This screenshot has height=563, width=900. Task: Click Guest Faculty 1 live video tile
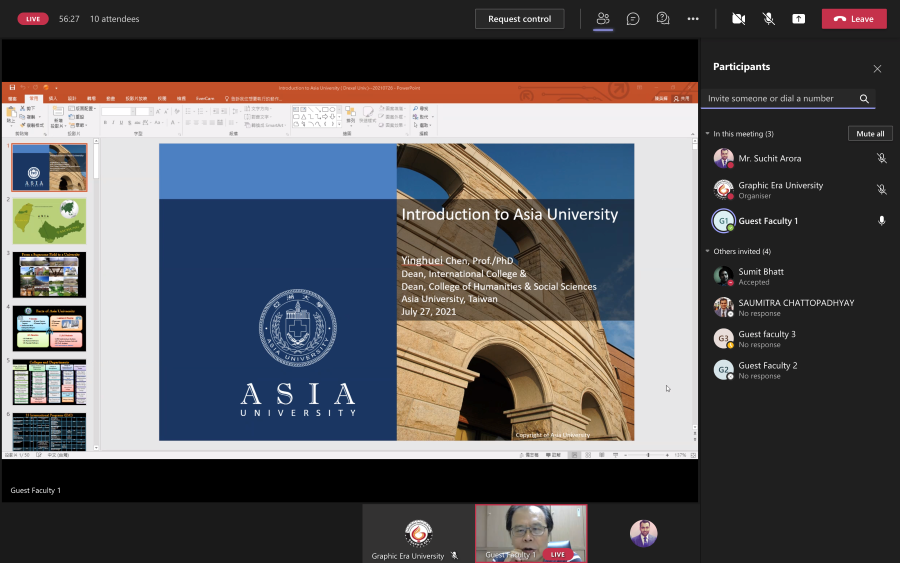pos(531,534)
